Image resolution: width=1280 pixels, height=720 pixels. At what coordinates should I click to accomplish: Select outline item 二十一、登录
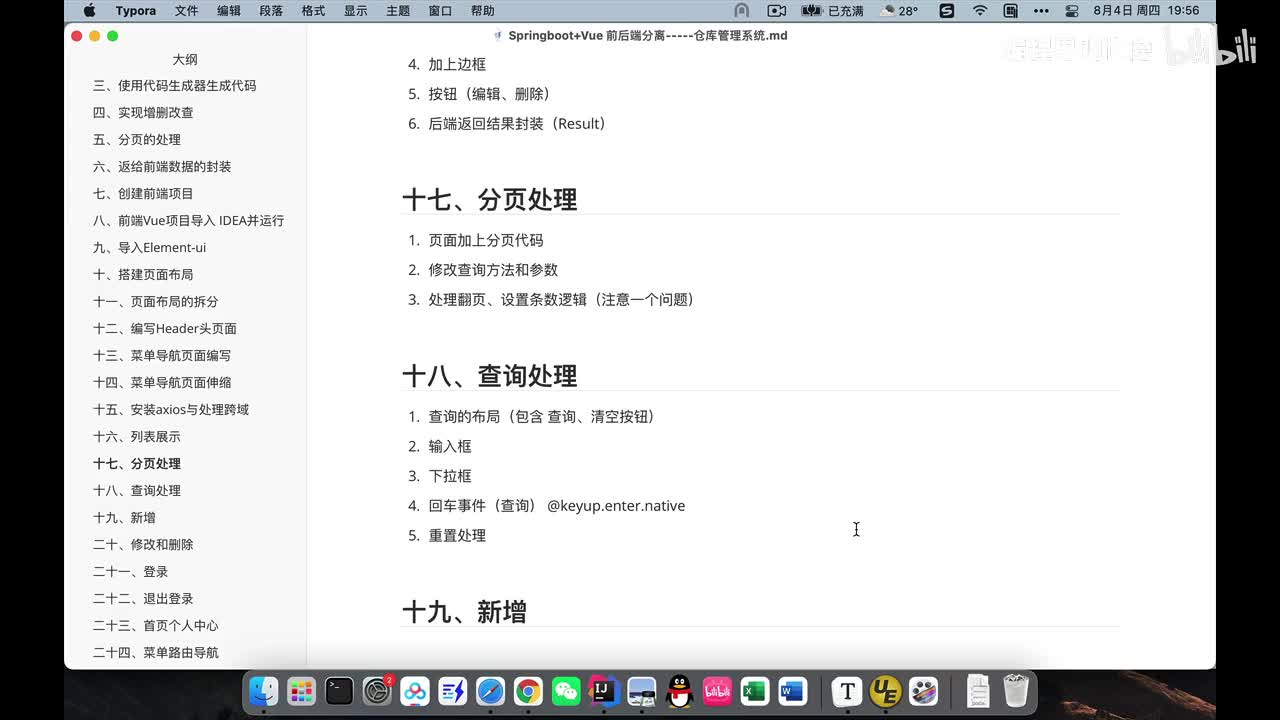tap(130, 572)
